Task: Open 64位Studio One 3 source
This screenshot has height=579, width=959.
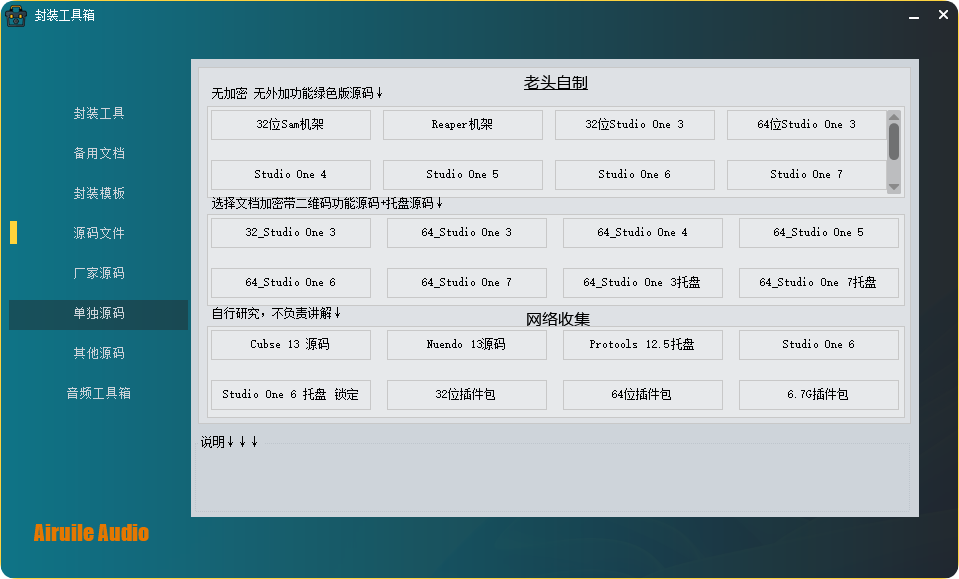Action: click(806, 125)
